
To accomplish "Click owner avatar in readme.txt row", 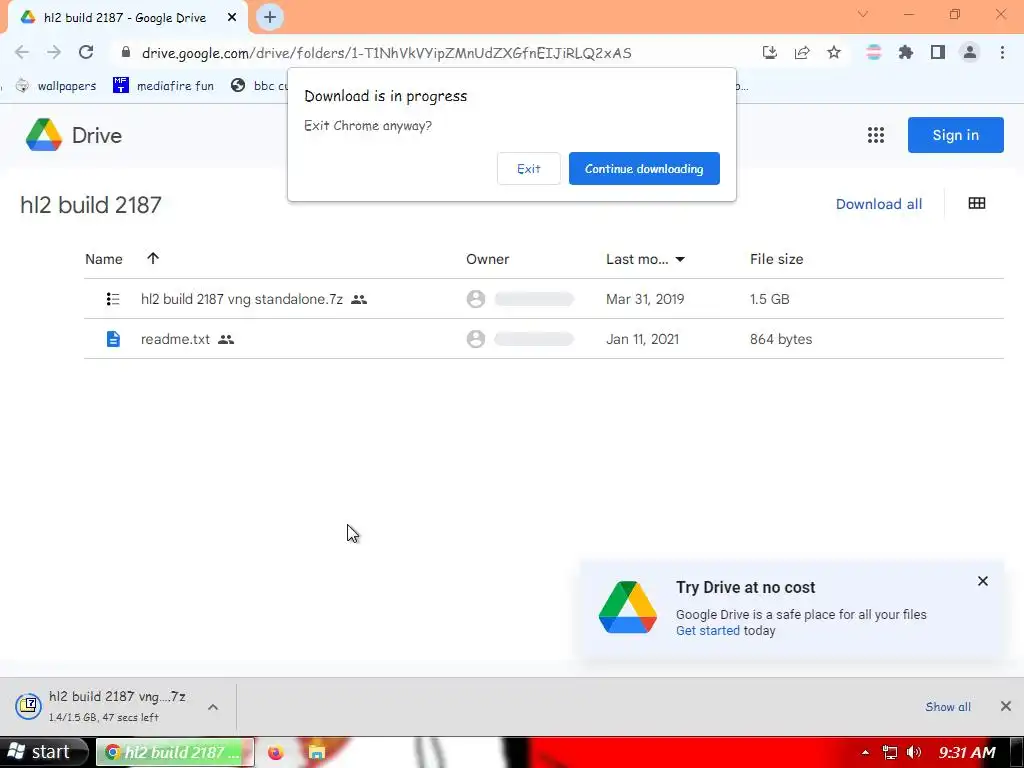I will tap(475, 339).
